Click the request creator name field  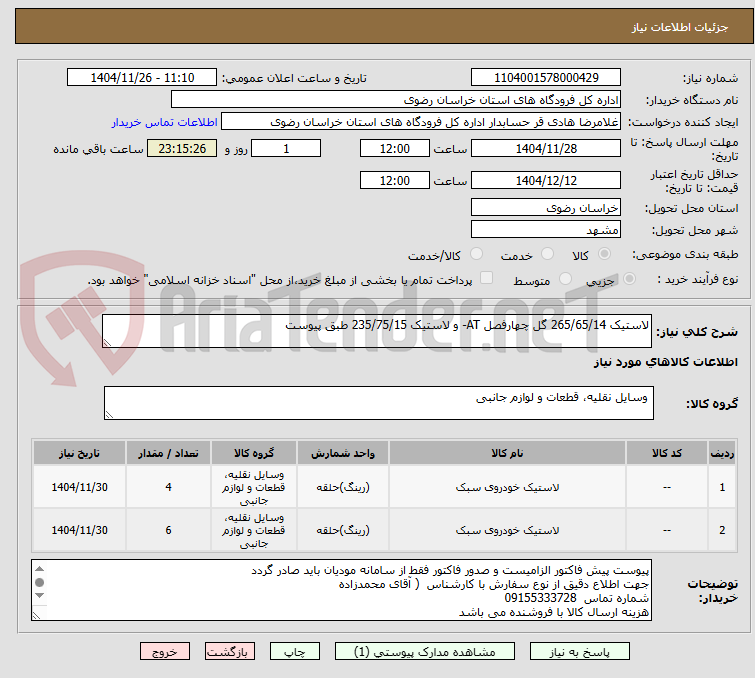pos(420,121)
